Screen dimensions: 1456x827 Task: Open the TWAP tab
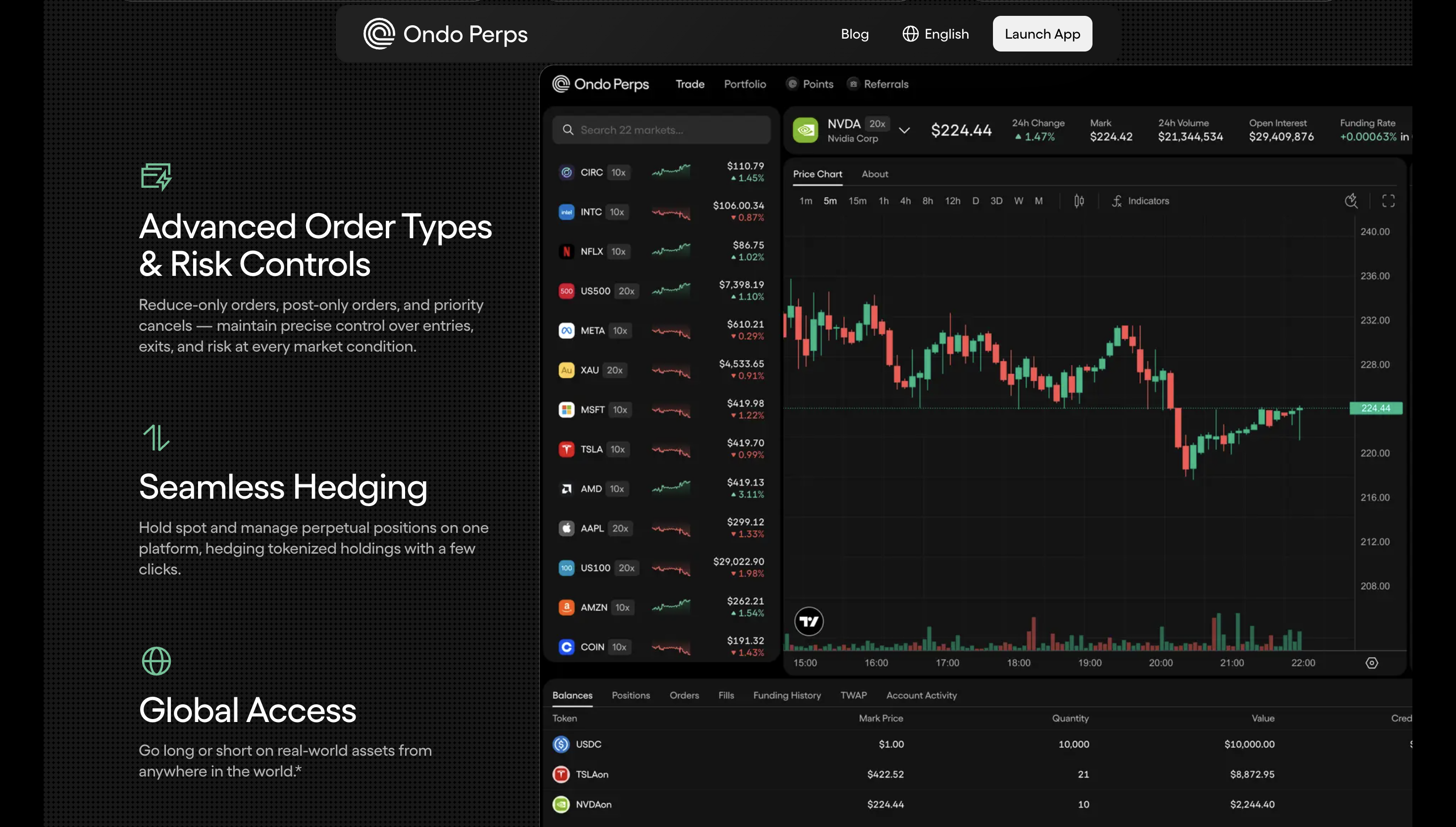point(853,695)
